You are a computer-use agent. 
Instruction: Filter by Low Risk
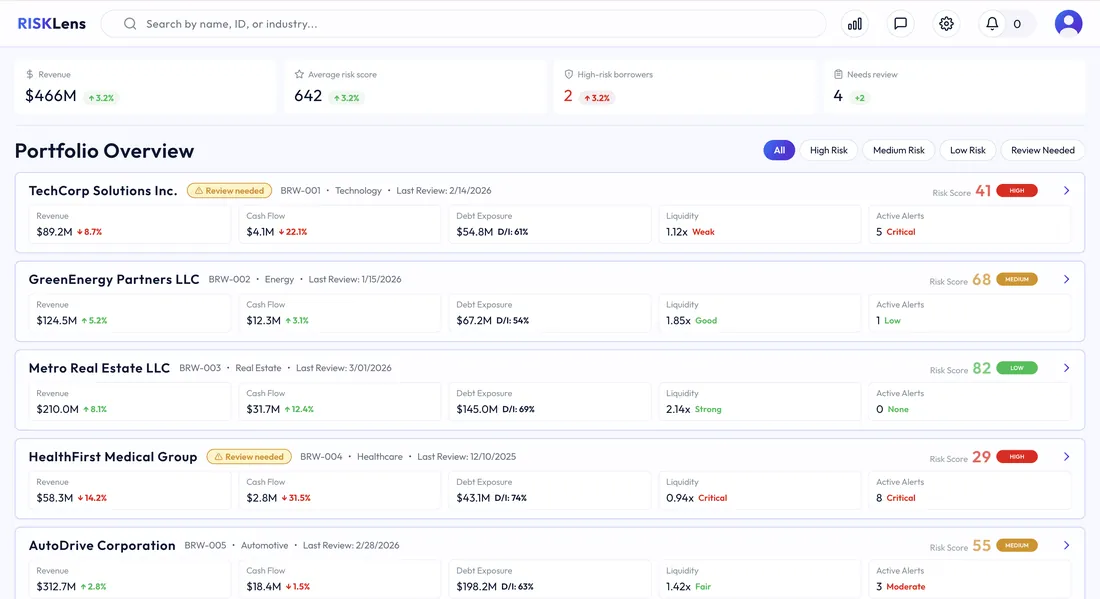coord(967,150)
